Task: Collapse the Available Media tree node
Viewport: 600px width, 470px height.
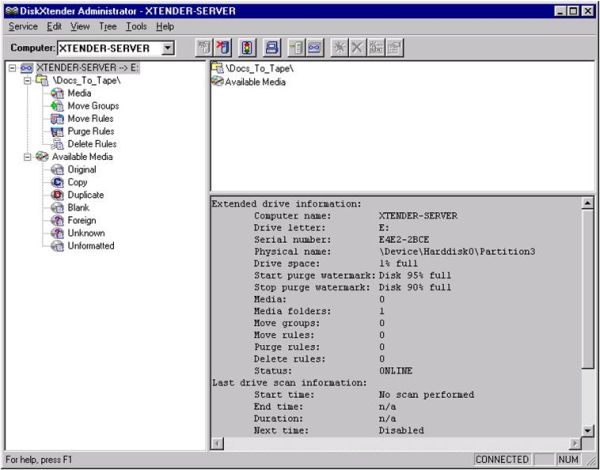Action: pos(27,157)
